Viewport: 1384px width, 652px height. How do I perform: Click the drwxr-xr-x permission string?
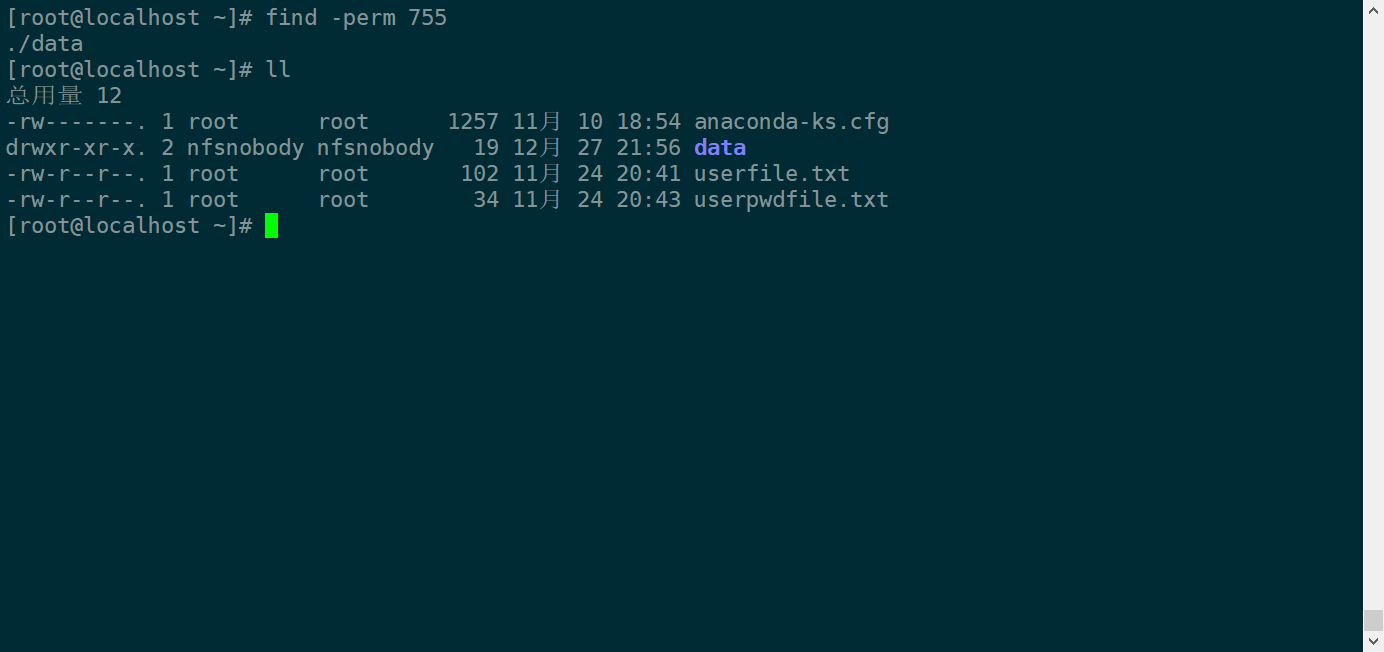coord(70,148)
